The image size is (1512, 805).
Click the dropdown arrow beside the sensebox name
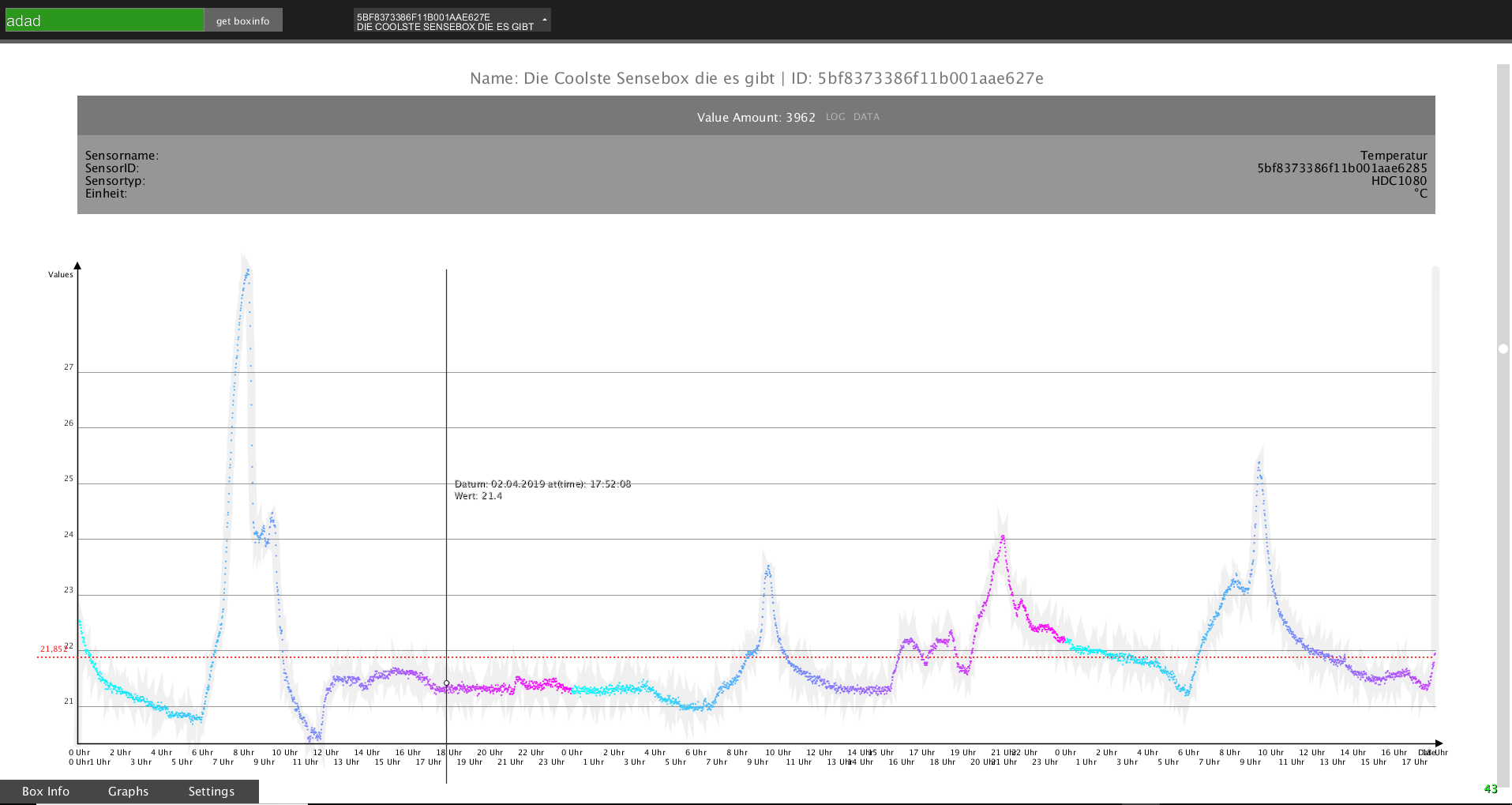pyautogui.click(x=544, y=20)
